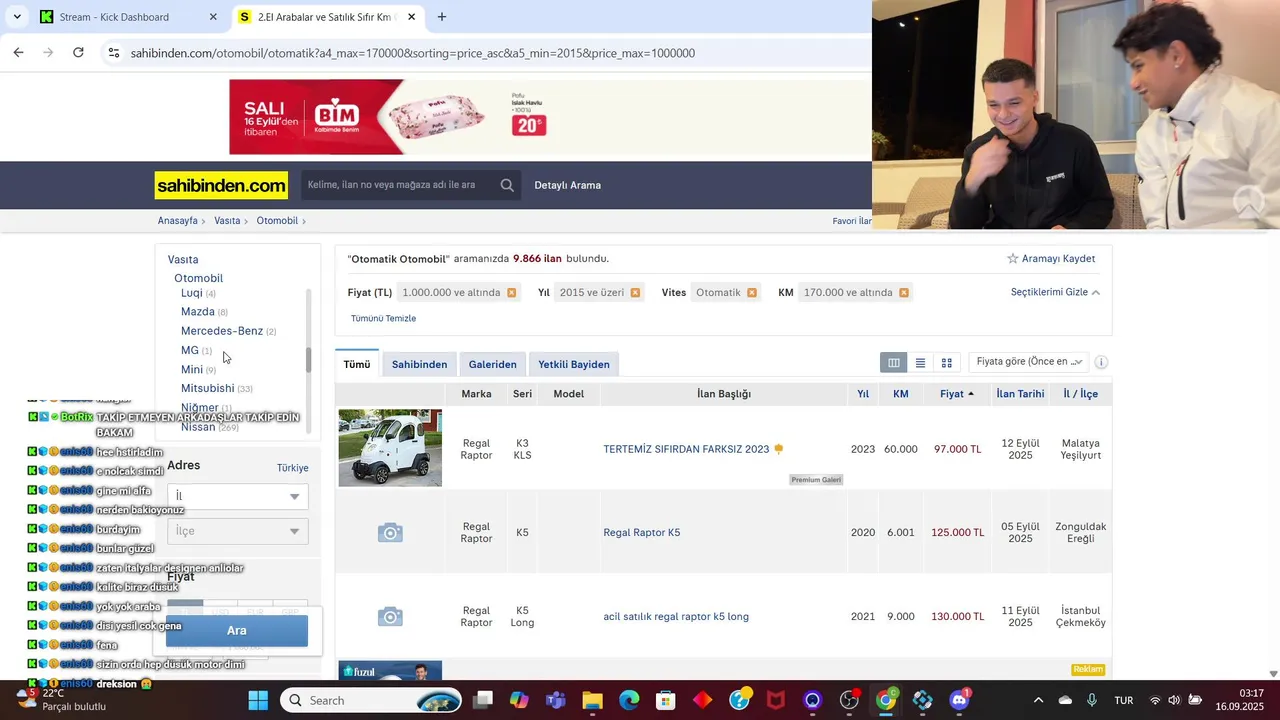The height and width of the screenshot is (720, 1280).
Task: Focus the keyword search field
Action: click(398, 185)
